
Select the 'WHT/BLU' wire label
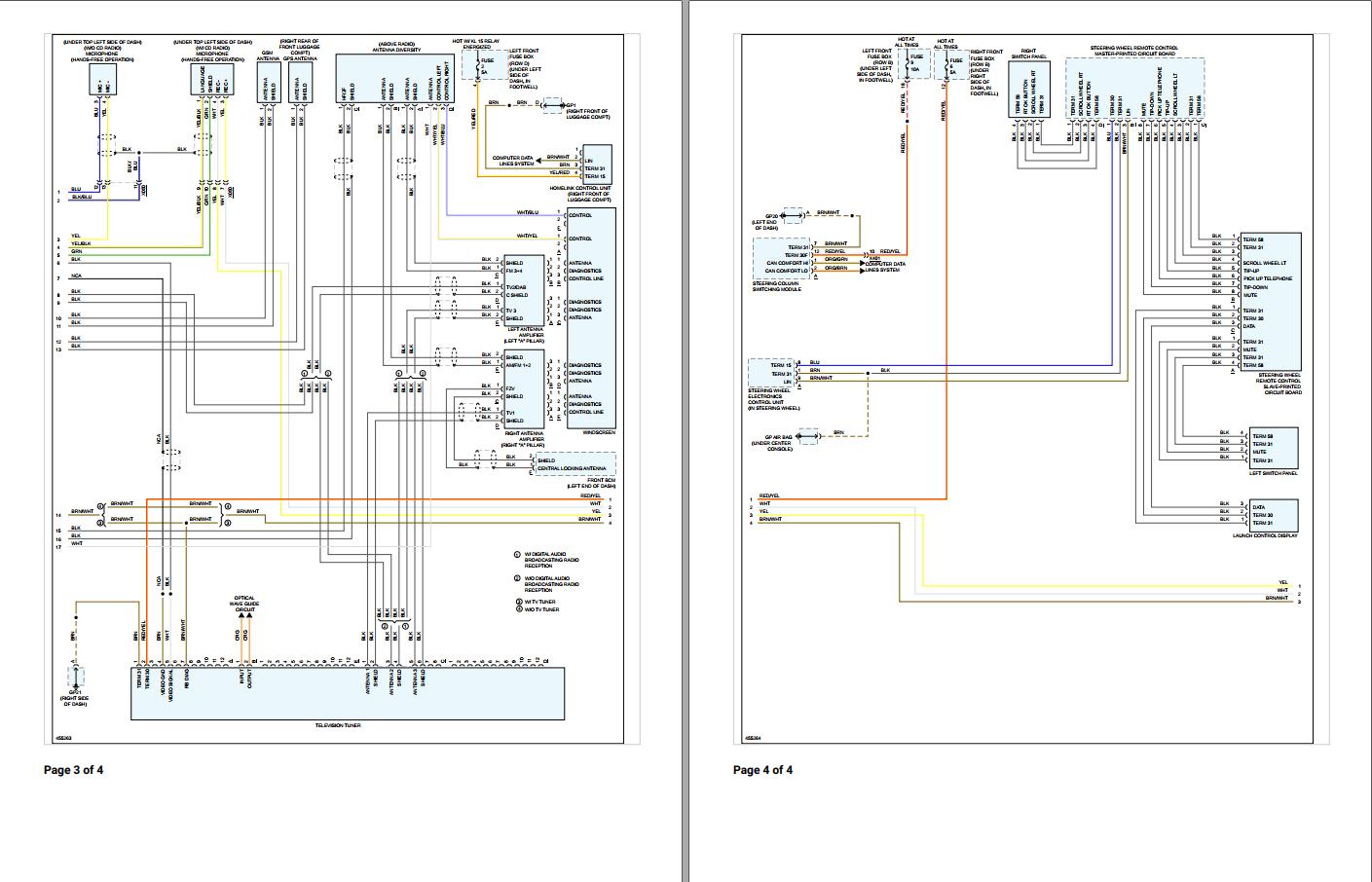(527, 212)
